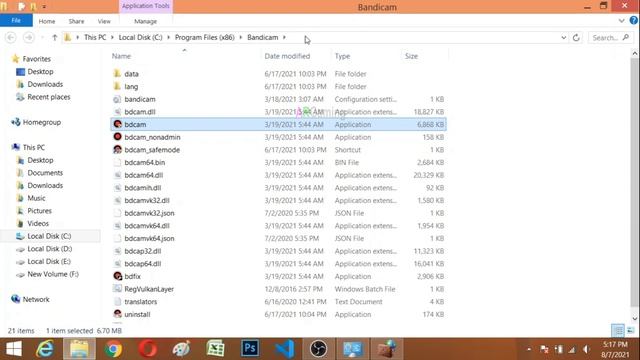Screen dimensions: 640x360
Task: Sort by the Date modified column header
Action: coord(287,56)
